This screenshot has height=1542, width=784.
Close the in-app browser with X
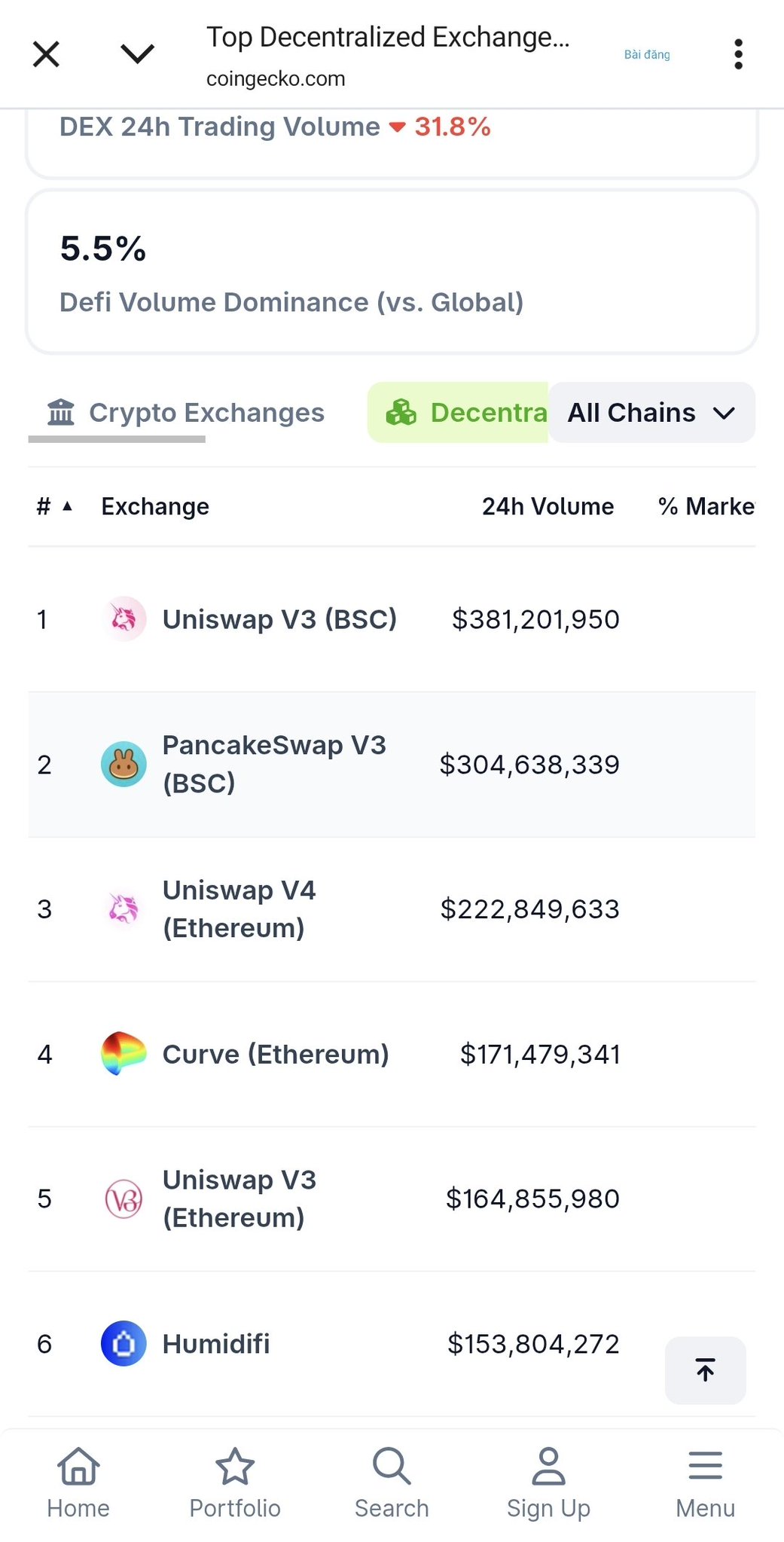click(x=47, y=54)
